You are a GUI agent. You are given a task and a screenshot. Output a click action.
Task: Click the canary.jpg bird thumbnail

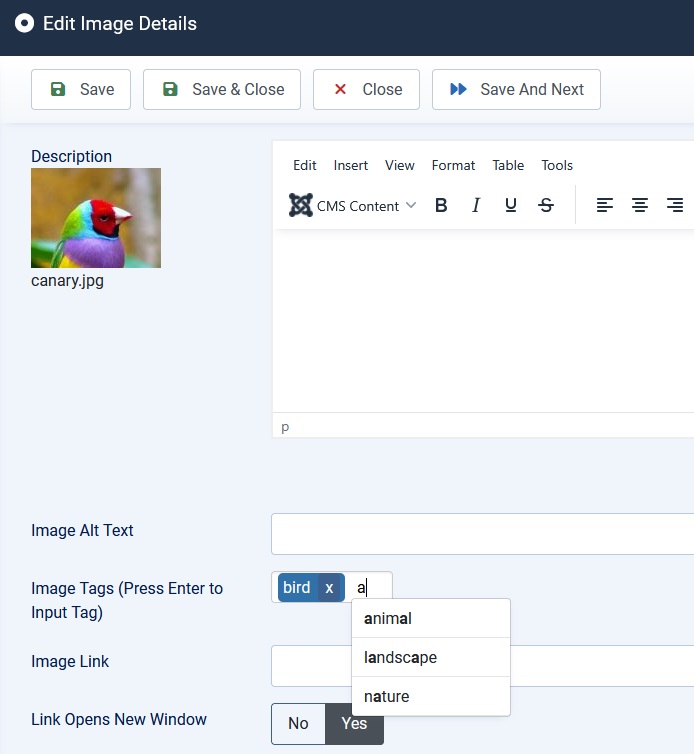pos(96,218)
